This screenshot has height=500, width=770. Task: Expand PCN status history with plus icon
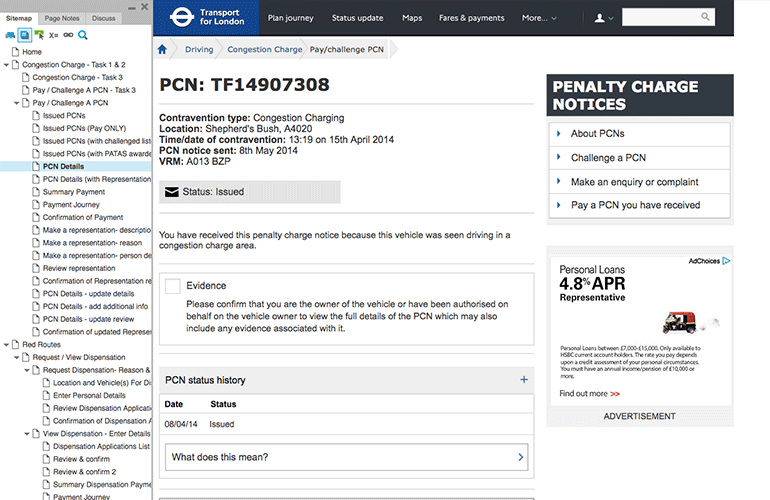click(x=523, y=380)
